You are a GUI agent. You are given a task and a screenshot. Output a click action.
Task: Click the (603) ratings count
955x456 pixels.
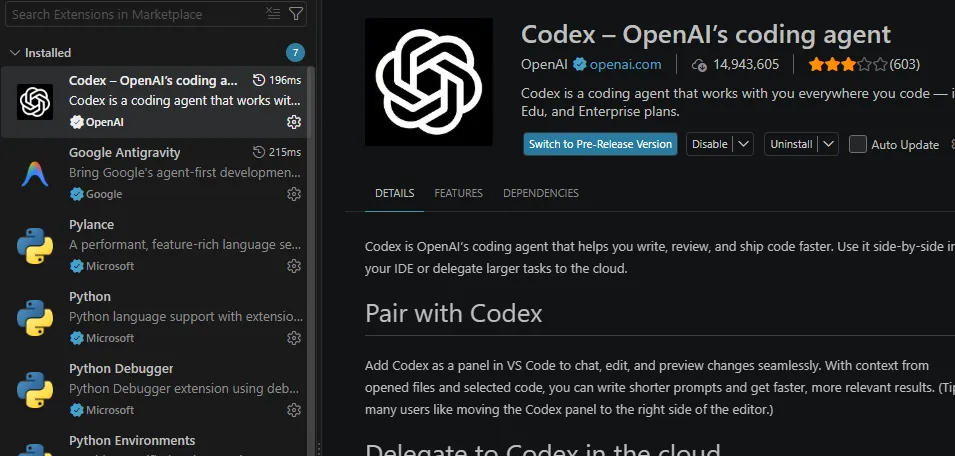pyautogui.click(x=904, y=64)
